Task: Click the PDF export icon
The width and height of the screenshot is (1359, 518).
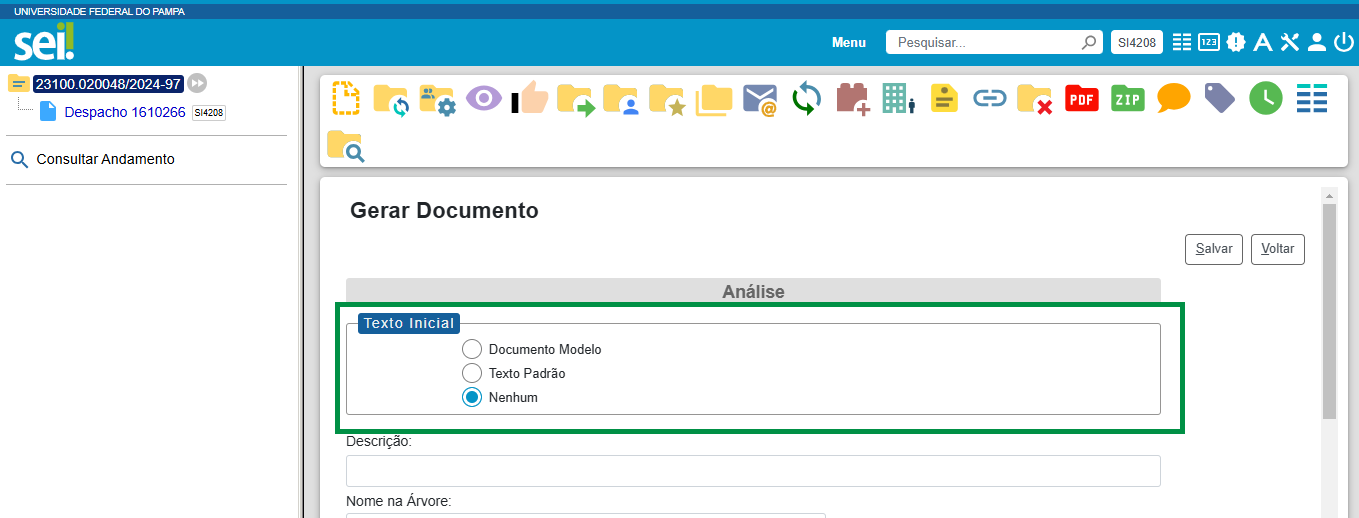Action: pos(1082,99)
